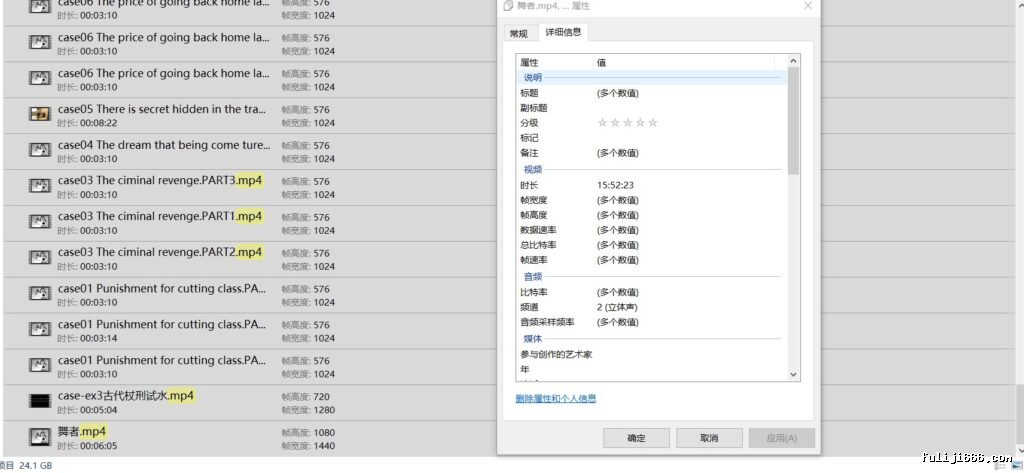Click the 帧高度 row in properties
1024x473 pixels.
click(651, 215)
